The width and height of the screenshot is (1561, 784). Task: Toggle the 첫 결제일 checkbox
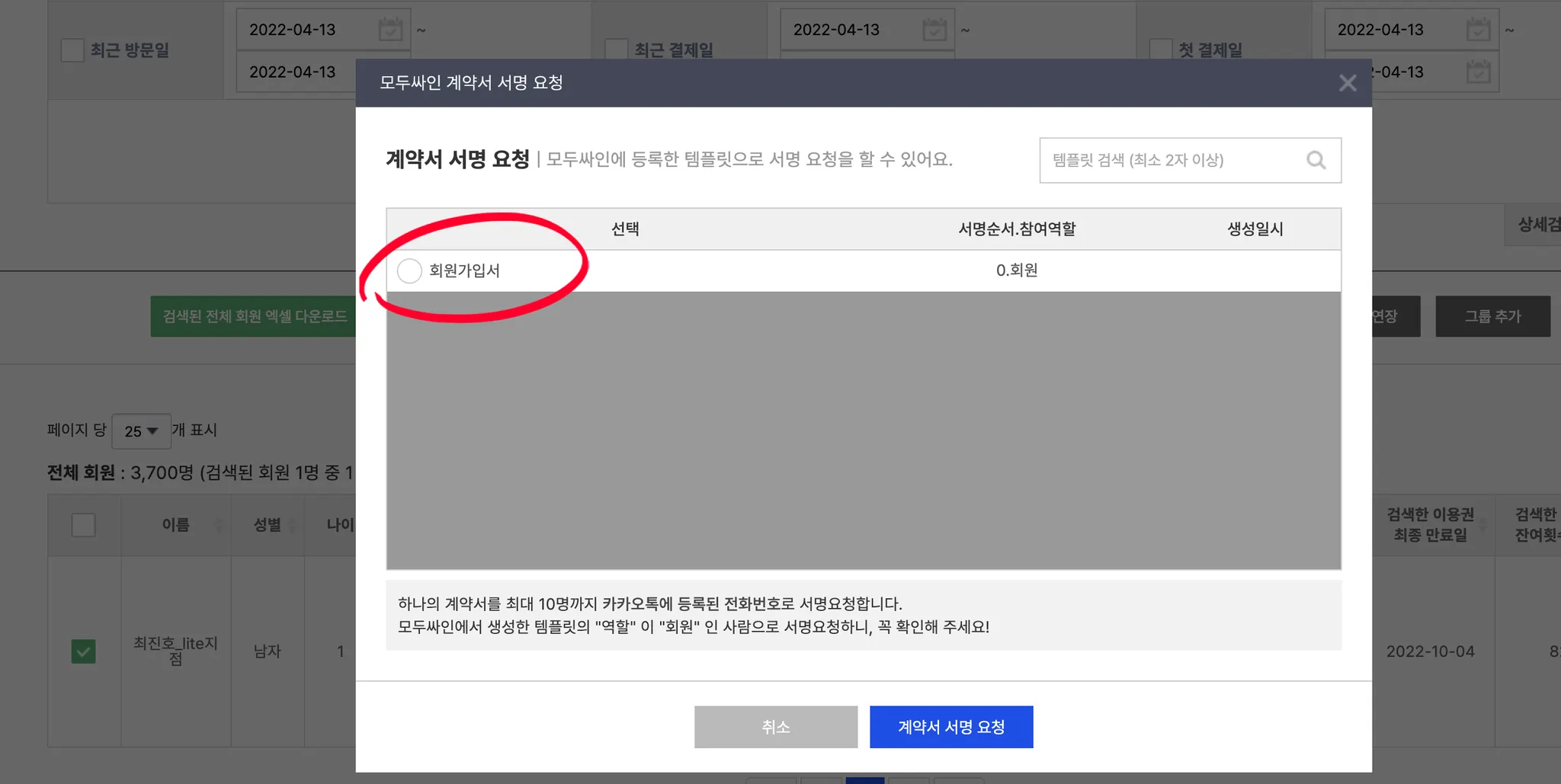(1160, 49)
